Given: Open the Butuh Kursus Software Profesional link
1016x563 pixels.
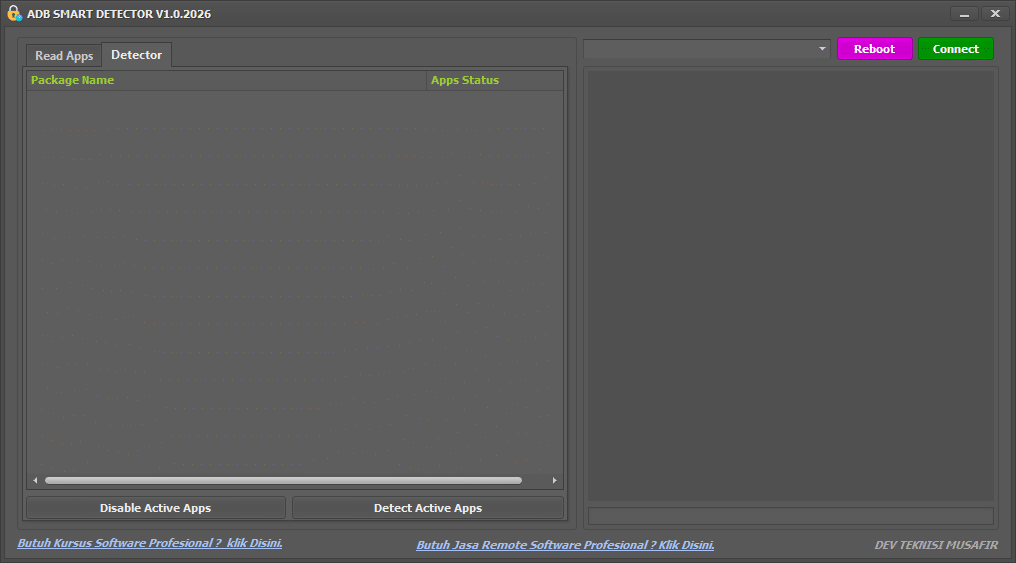Looking at the screenshot, I should (x=150, y=543).
